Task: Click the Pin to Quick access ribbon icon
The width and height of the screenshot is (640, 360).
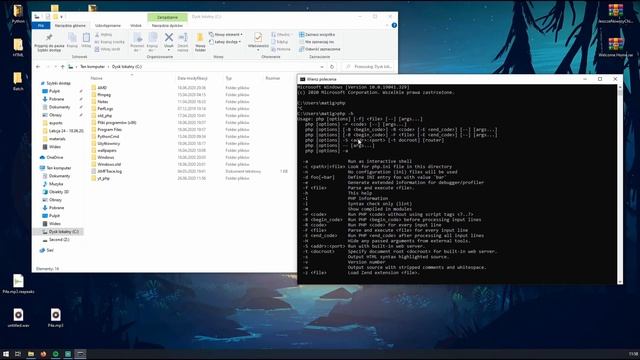Action: coord(49,38)
